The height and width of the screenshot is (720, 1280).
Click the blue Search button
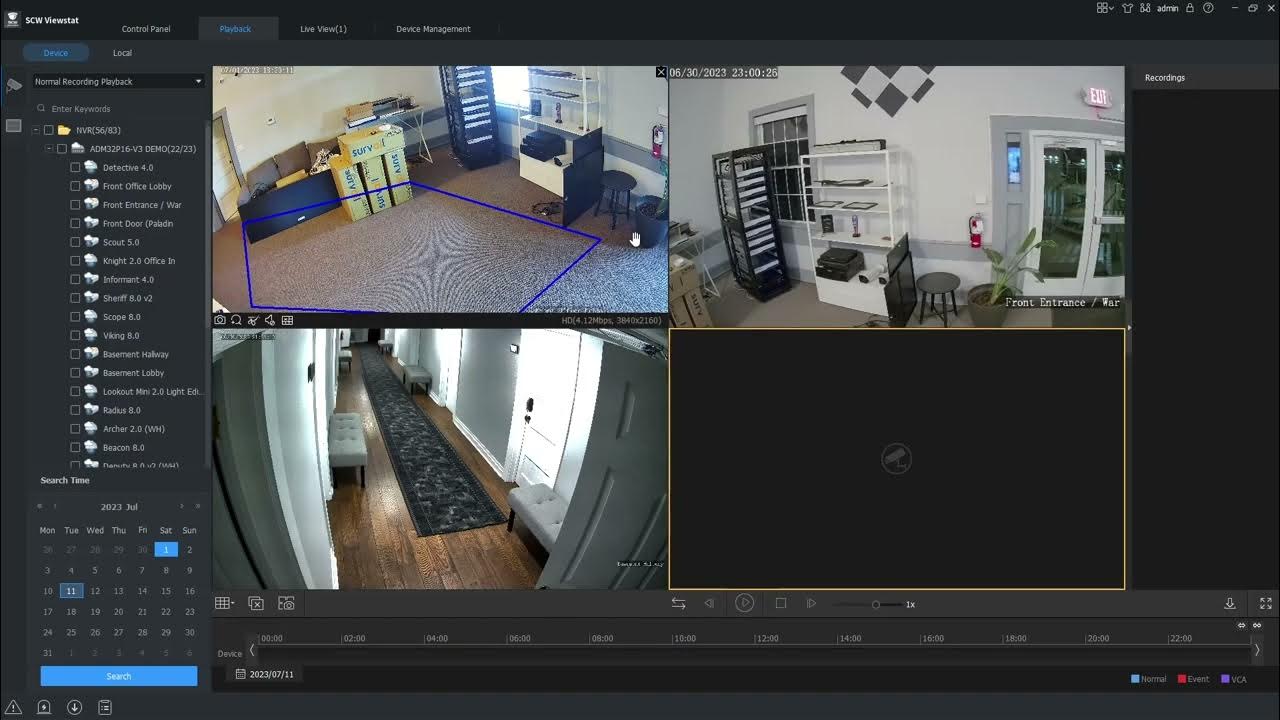119,676
